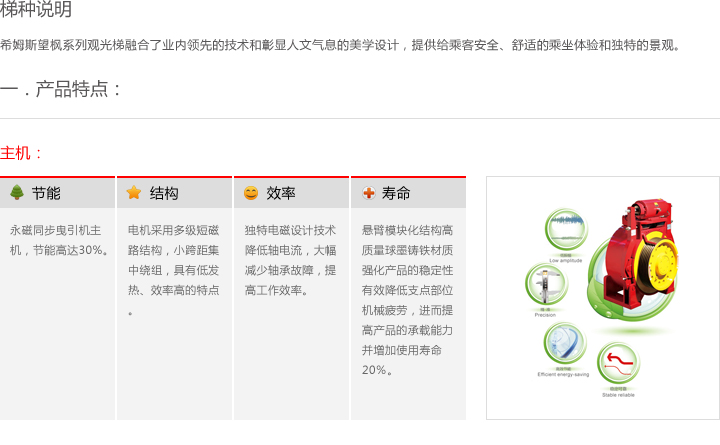Click the smiley face icon beside 效率
The height and width of the screenshot is (445, 720).
click(251, 193)
